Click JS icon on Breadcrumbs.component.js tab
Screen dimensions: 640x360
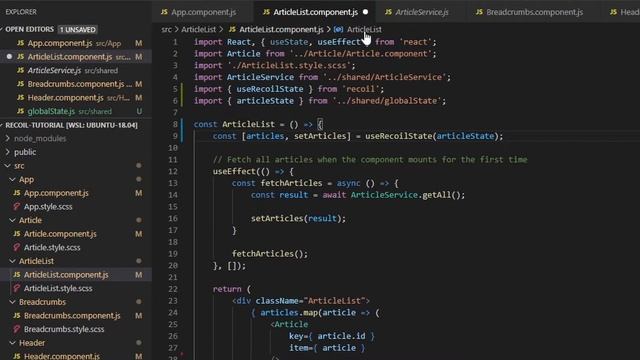pyautogui.click(x=479, y=12)
